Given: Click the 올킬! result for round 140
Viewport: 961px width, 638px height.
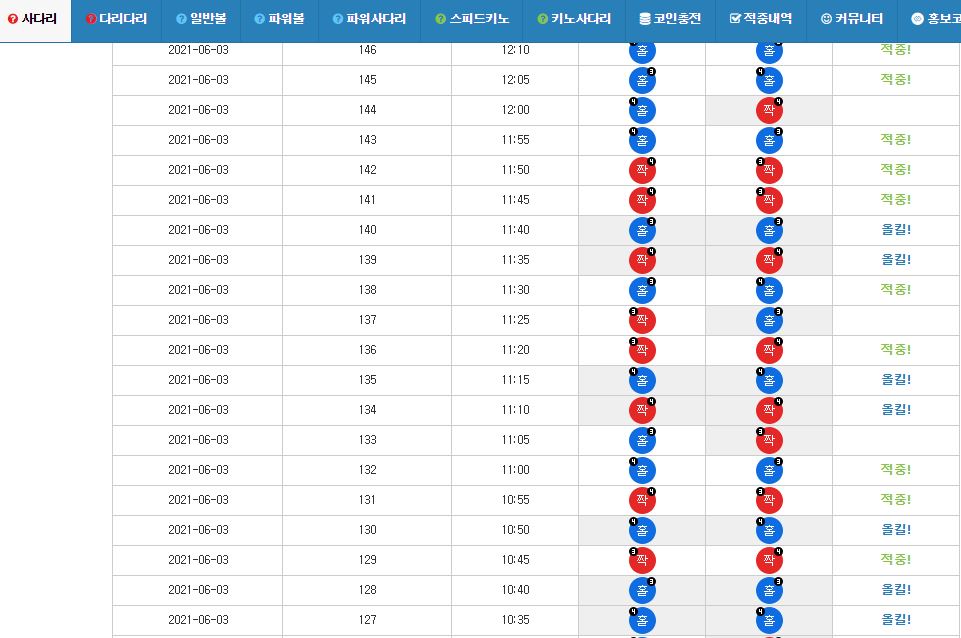Looking at the screenshot, I should tap(895, 230).
